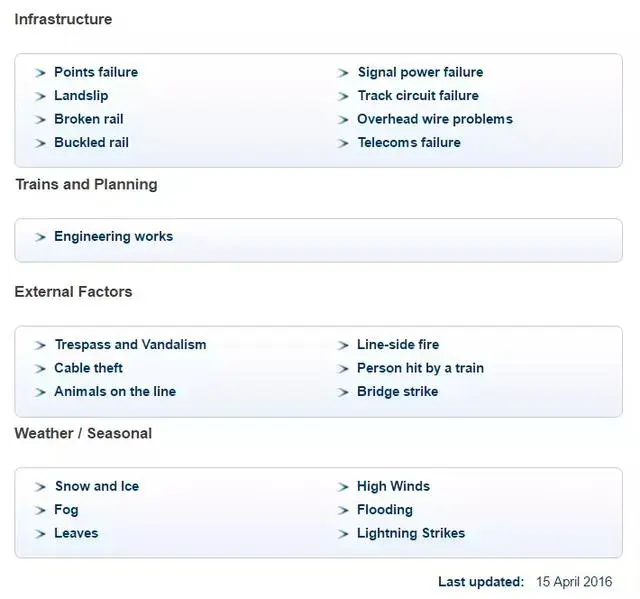Viewport: 640px width, 599px height.
Task: Open Track circuit failure page
Action: [418, 95]
